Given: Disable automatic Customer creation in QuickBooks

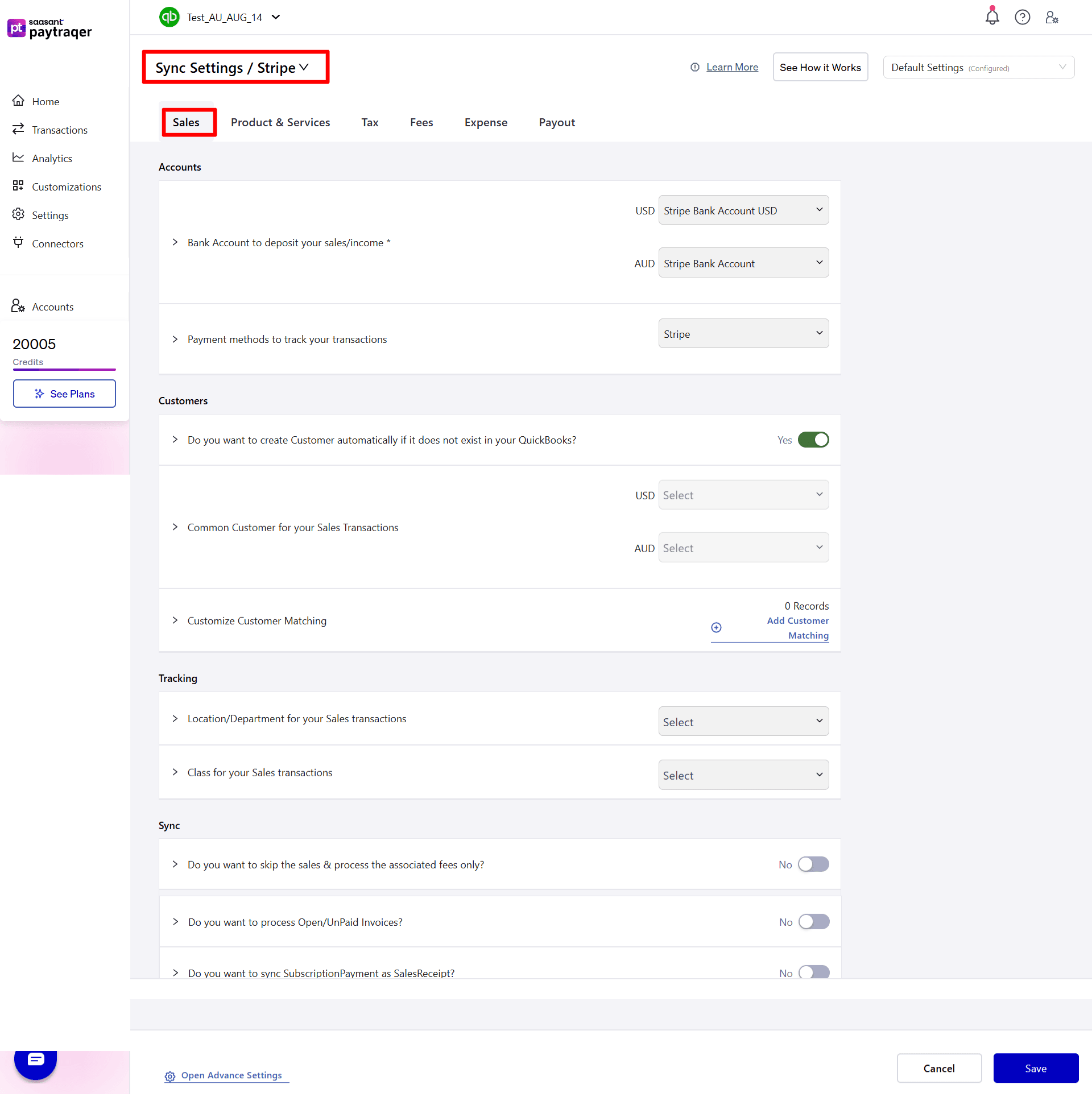Looking at the screenshot, I should tap(813, 439).
